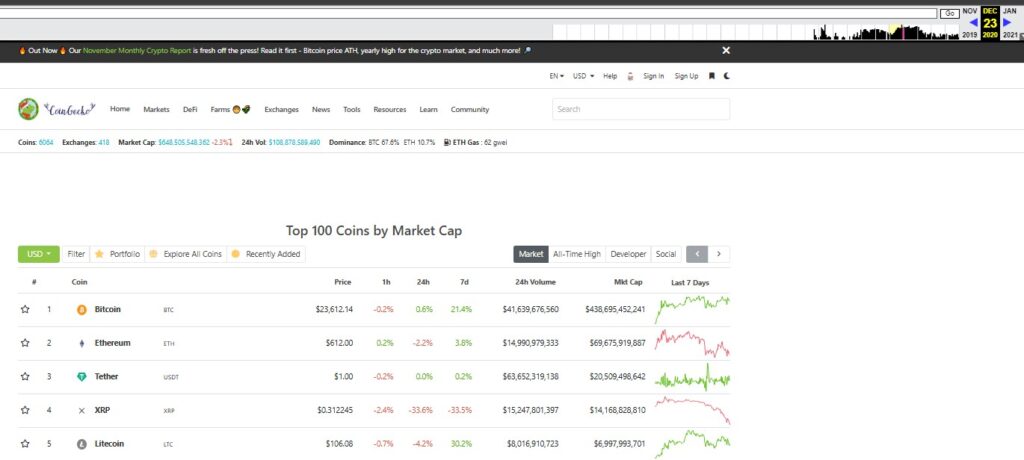This screenshot has height=460, width=1024.
Task: Open the Resources menu
Action: click(390, 109)
